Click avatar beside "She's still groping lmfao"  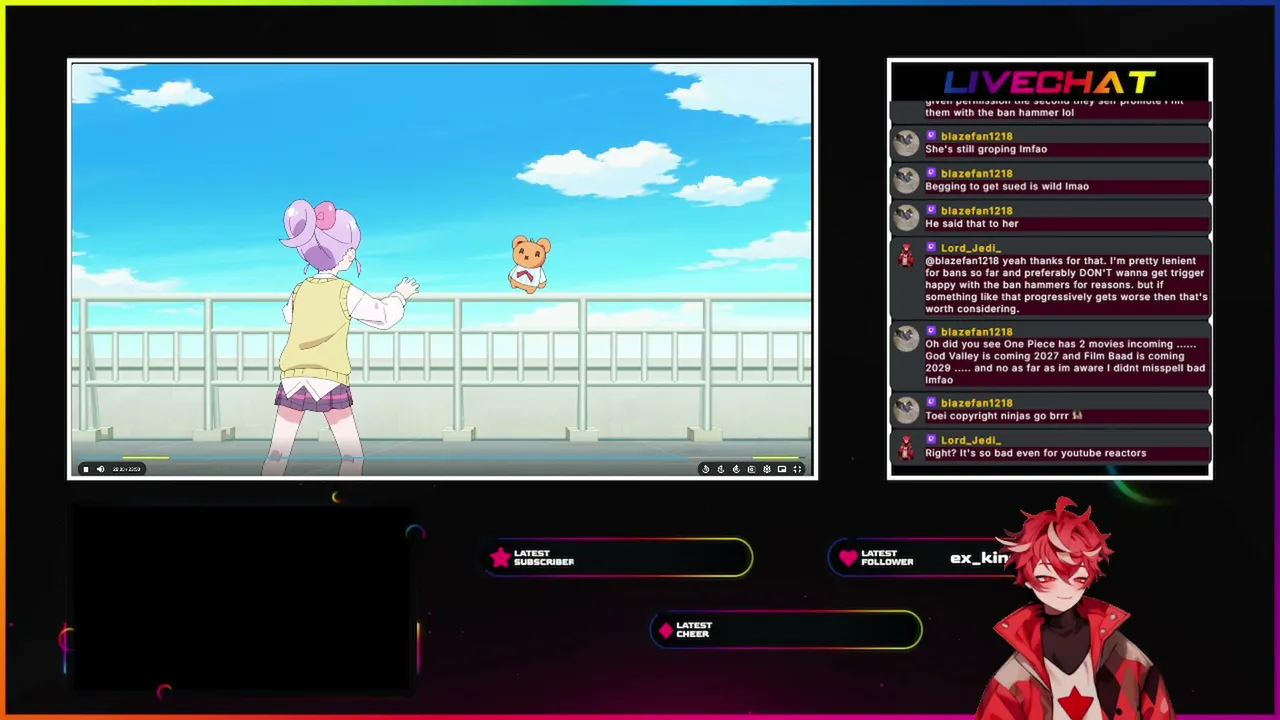click(906, 143)
